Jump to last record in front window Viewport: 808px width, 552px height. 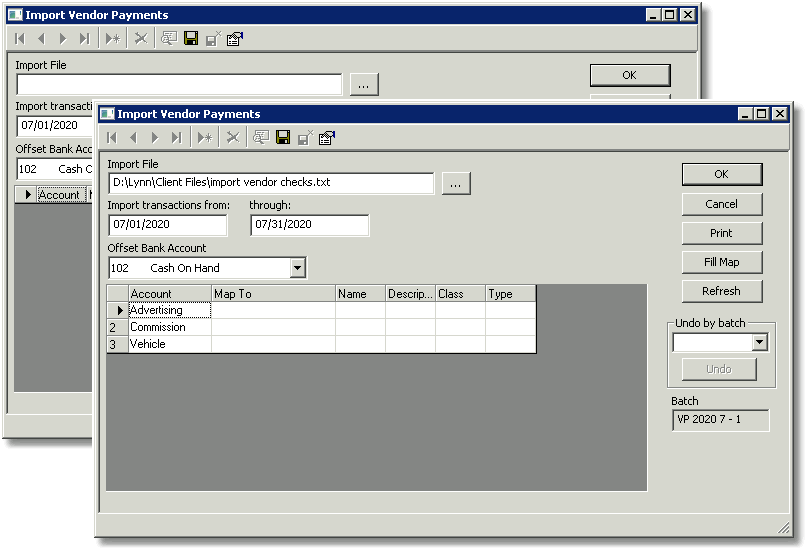click(x=176, y=138)
